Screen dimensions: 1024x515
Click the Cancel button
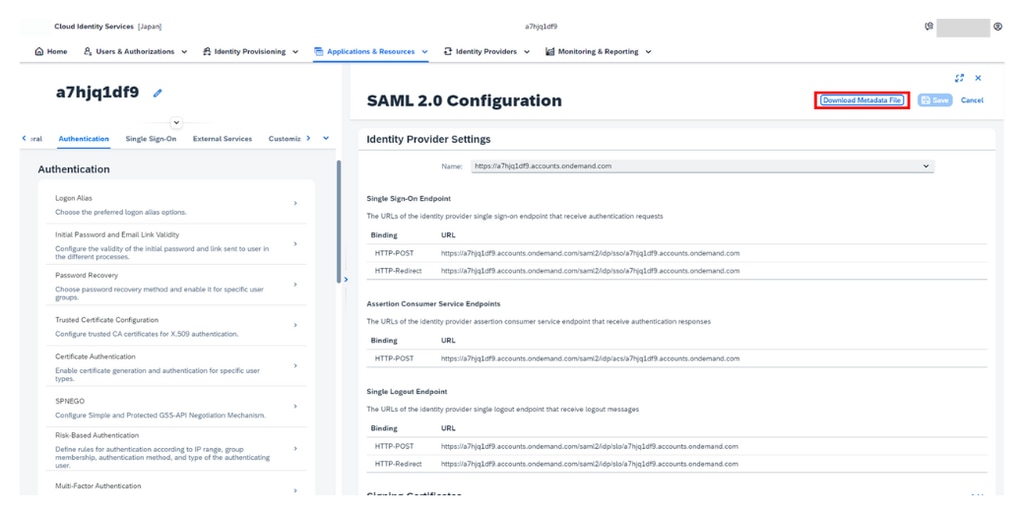(x=971, y=100)
